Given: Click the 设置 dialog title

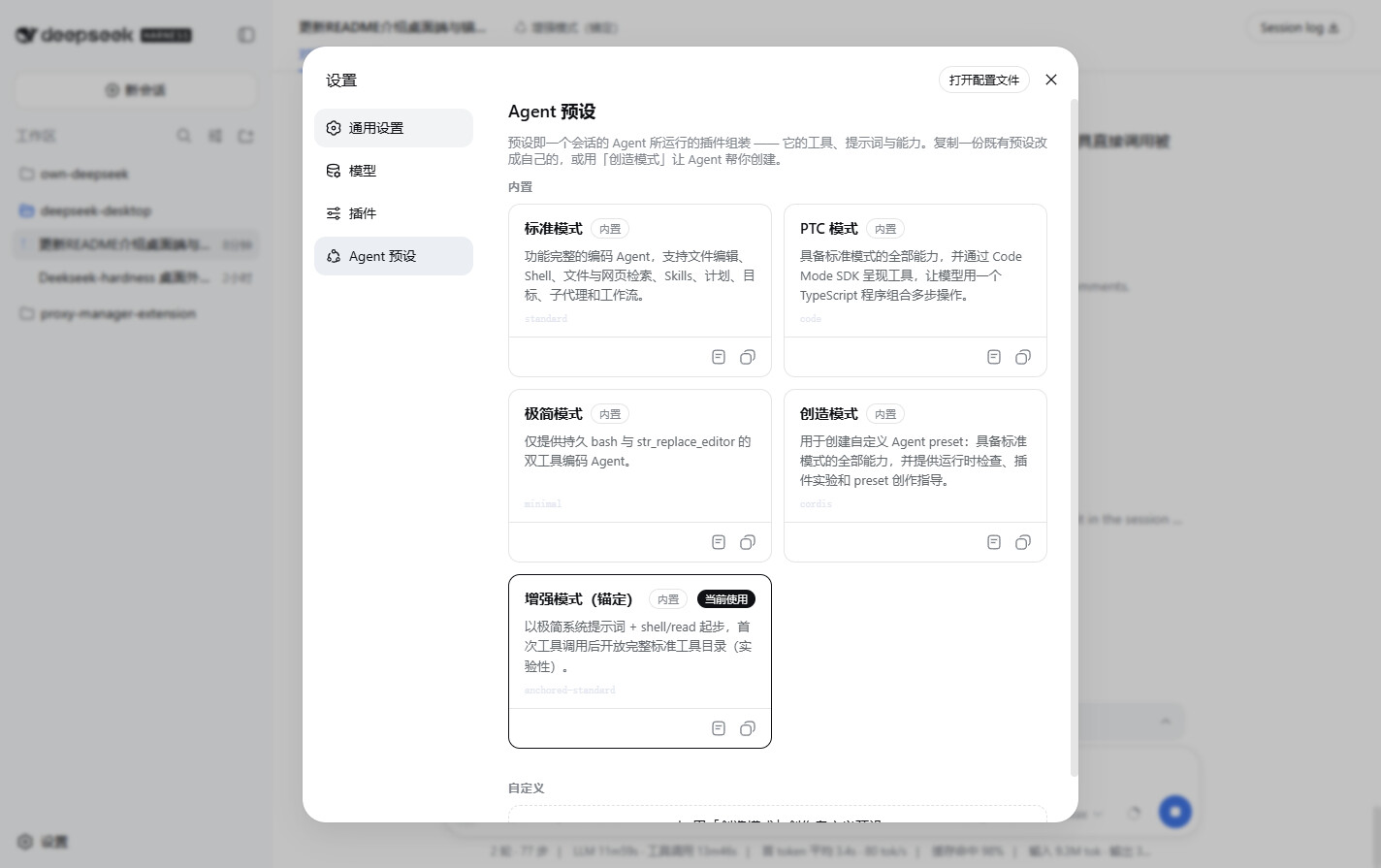Looking at the screenshot, I should [341, 80].
